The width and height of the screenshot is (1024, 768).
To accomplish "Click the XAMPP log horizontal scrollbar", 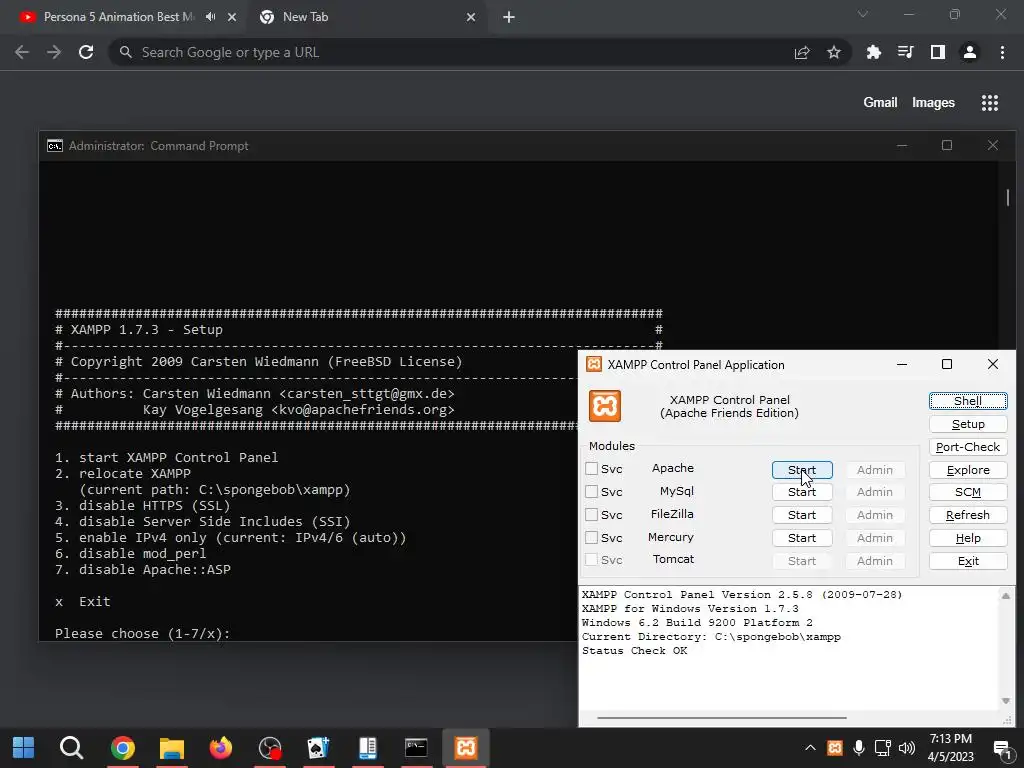I will (x=722, y=718).
